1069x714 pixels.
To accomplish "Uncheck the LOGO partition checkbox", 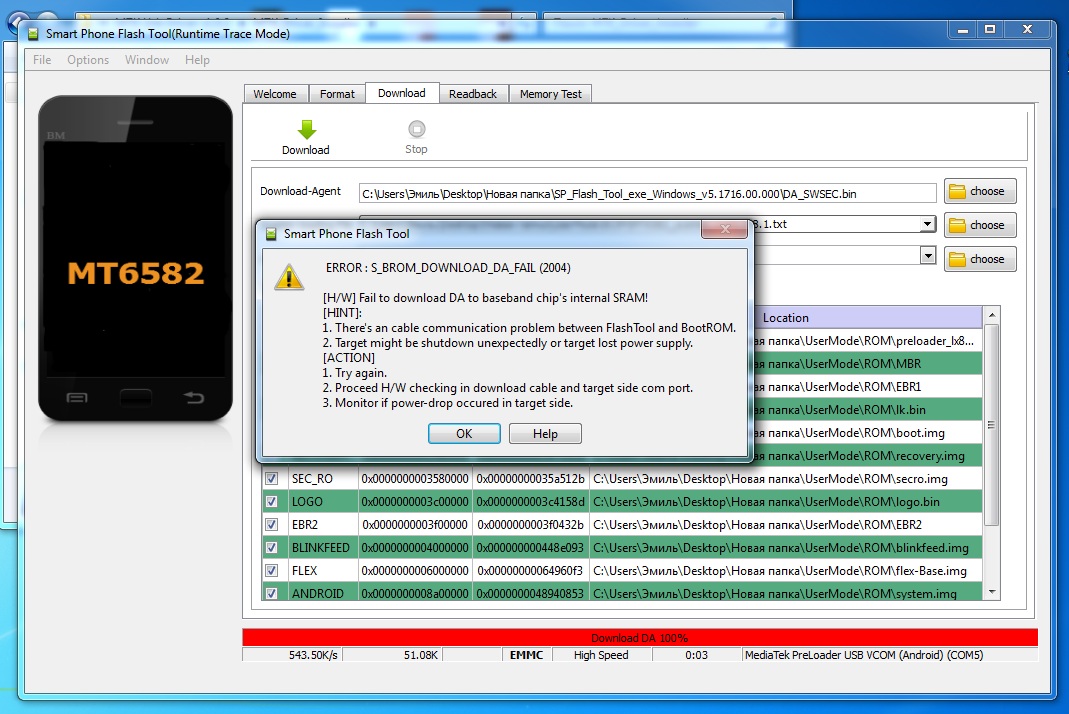I will [271, 502].
